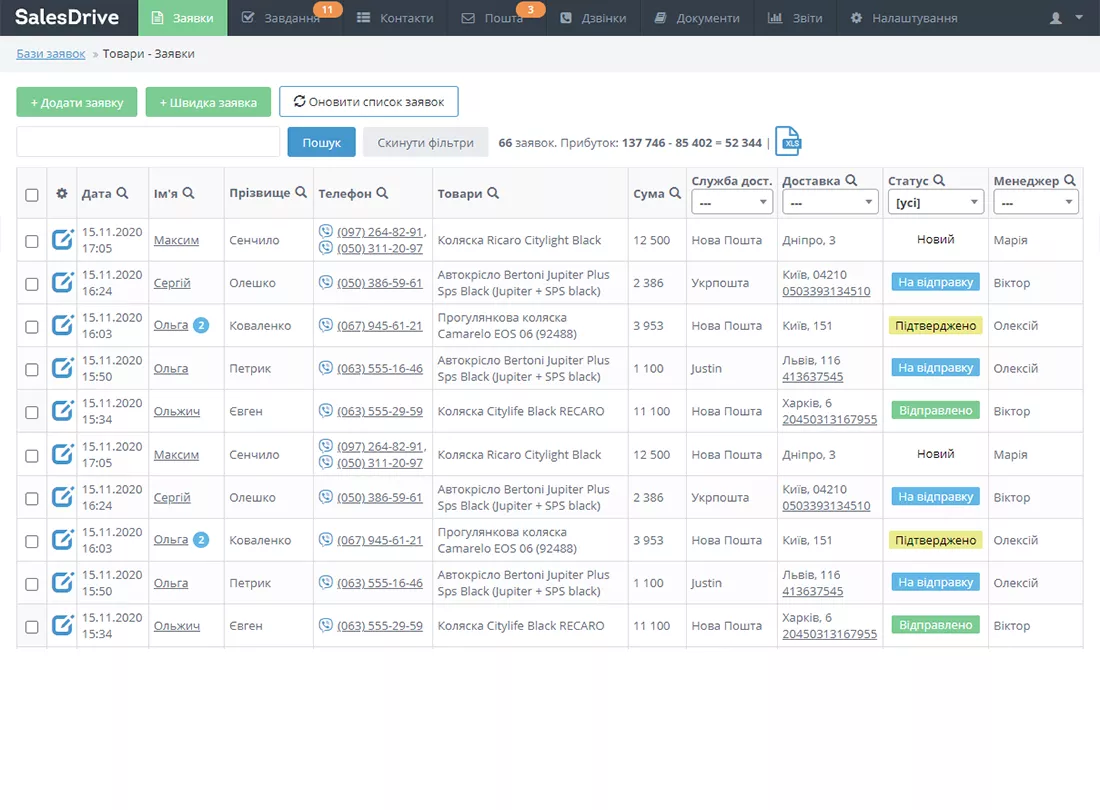The width and height of the screenshot is (1100, 810).
Task: Click the Доставка column search magnifier
Action: [x=851, y=180]
